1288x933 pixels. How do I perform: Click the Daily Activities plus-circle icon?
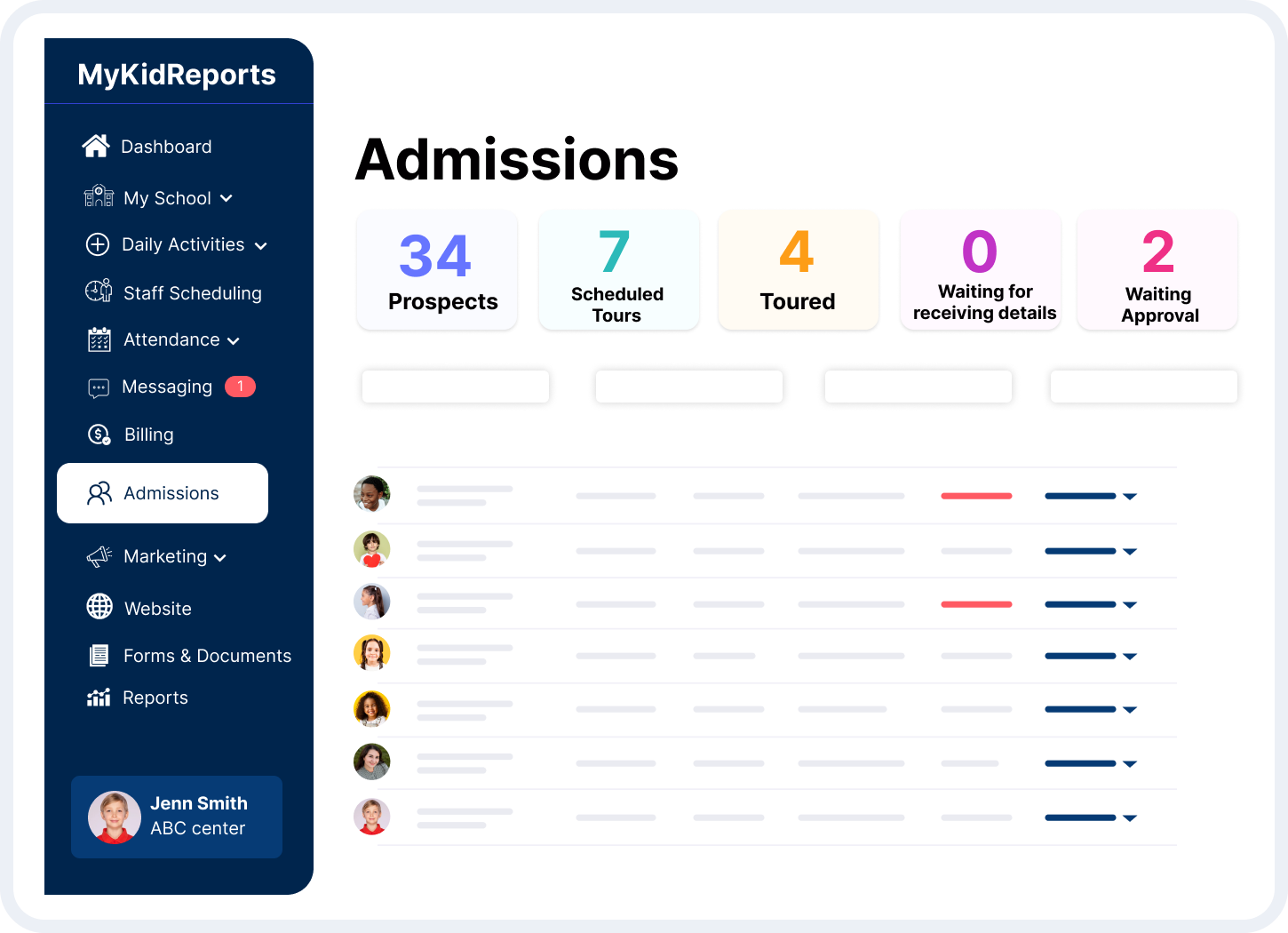[x=98, y=244]
